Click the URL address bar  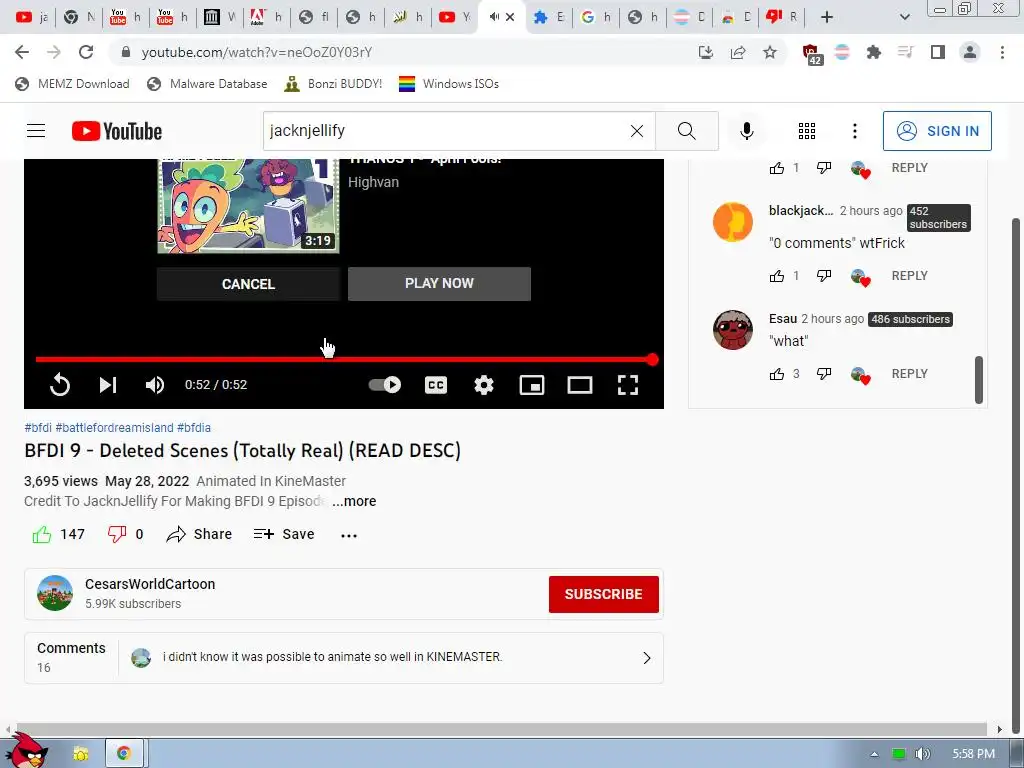405,52
